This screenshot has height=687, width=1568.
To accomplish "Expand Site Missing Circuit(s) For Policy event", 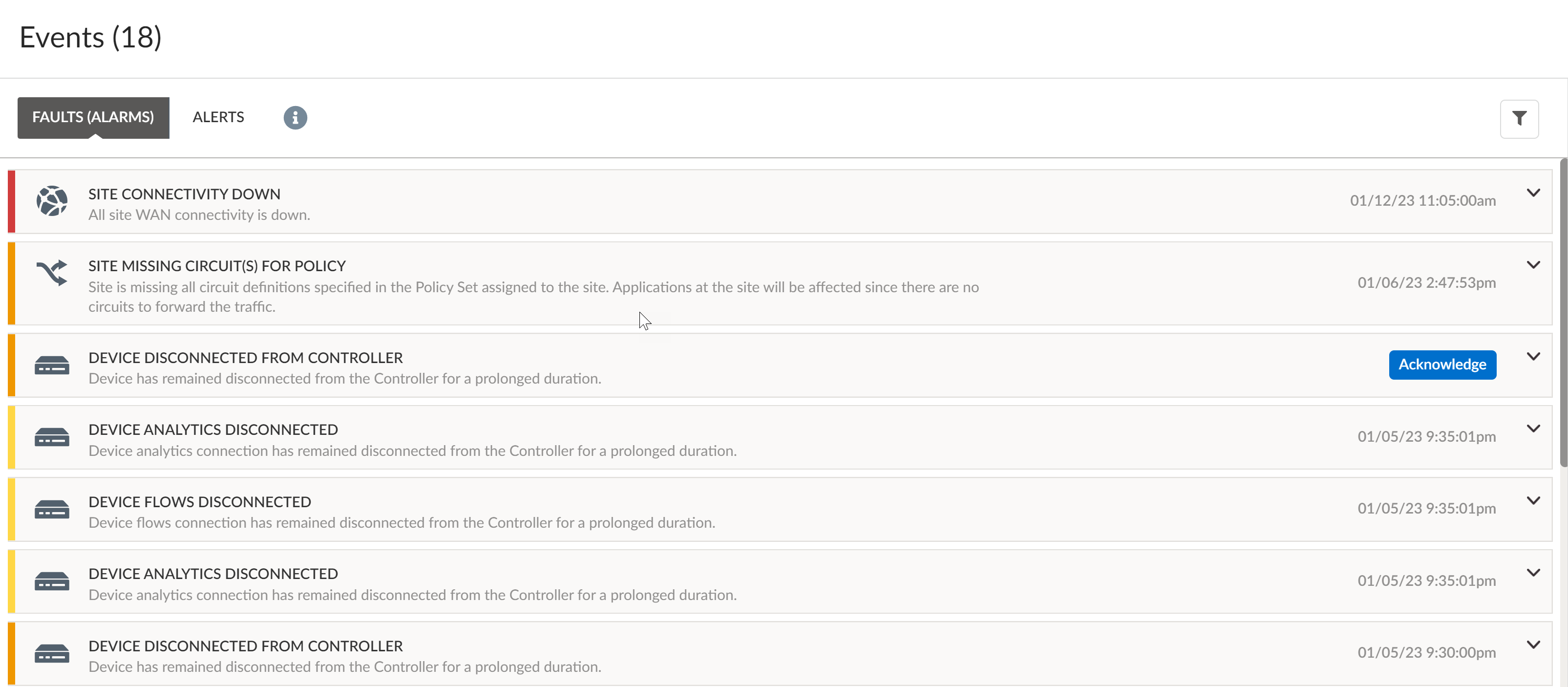I will 1533,265.
